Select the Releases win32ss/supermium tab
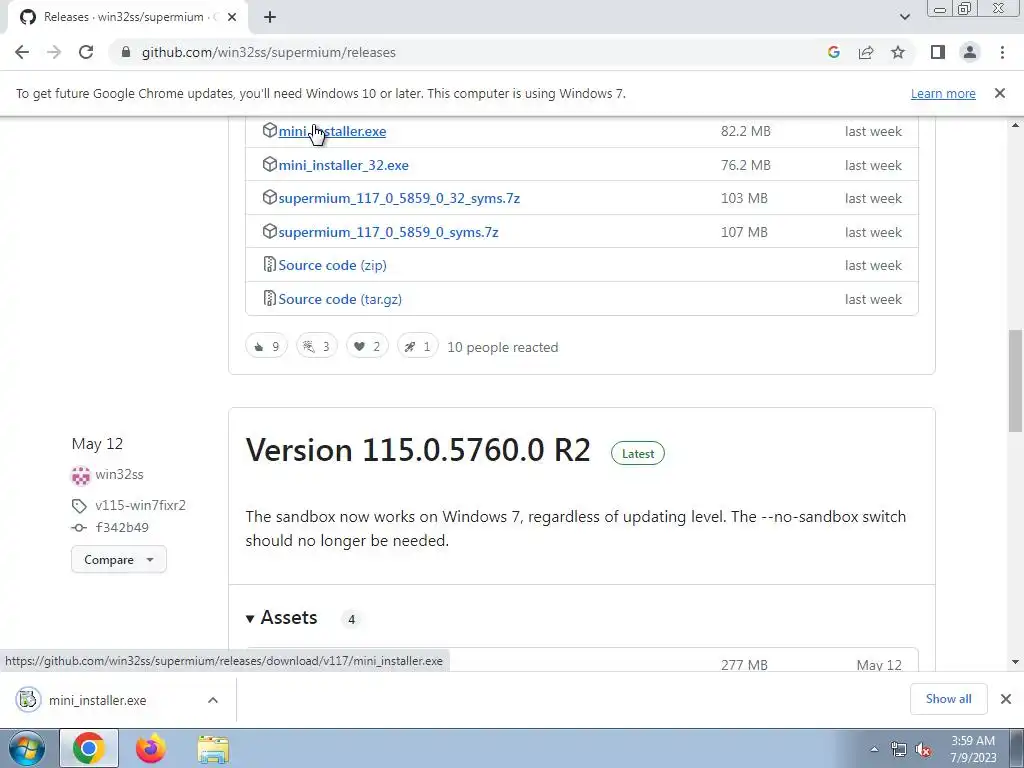This screenshot has width=1024, height=768. tap(124, 17)
